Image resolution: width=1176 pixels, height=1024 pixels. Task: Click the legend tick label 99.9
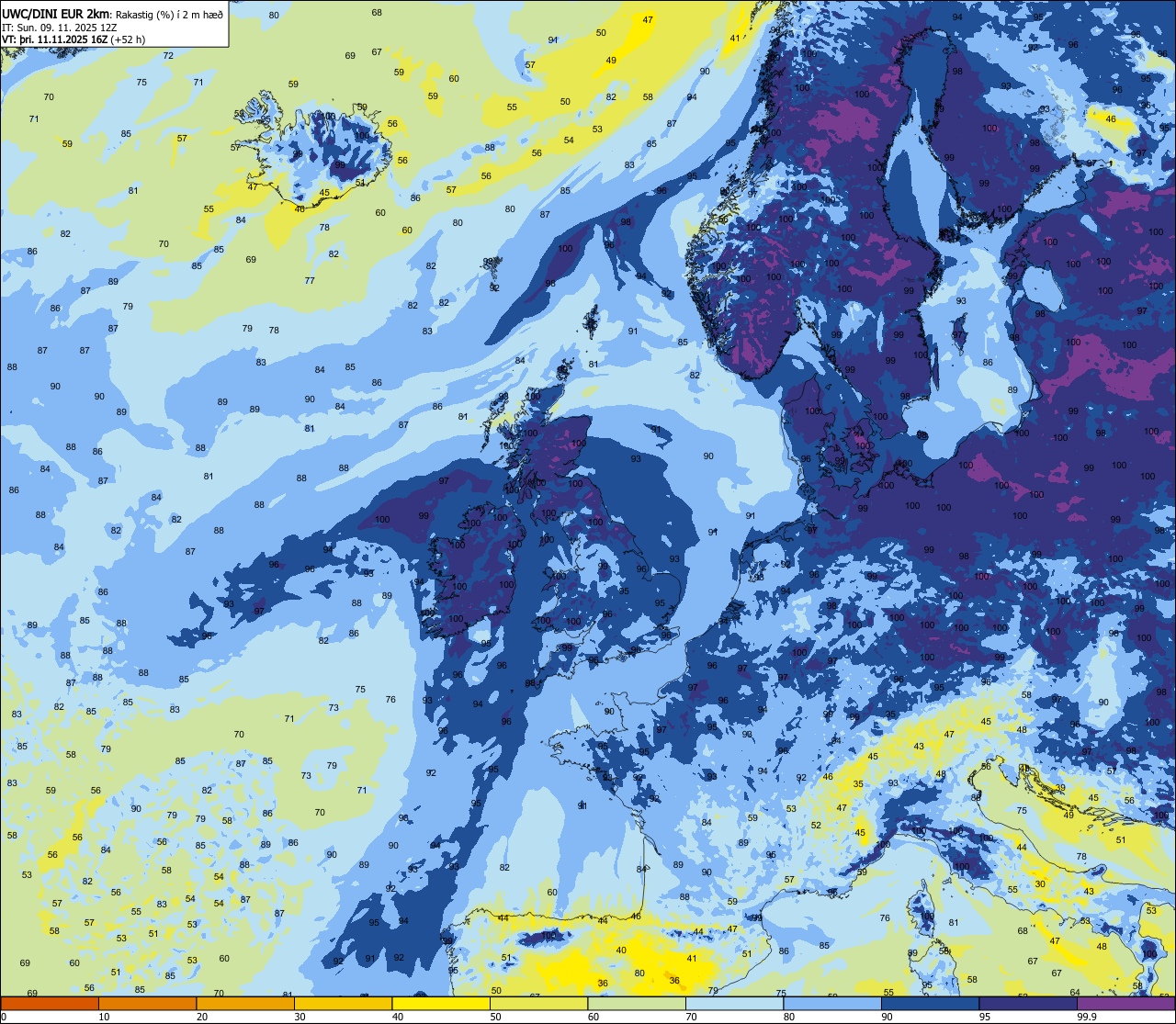pos(1086,1017)
